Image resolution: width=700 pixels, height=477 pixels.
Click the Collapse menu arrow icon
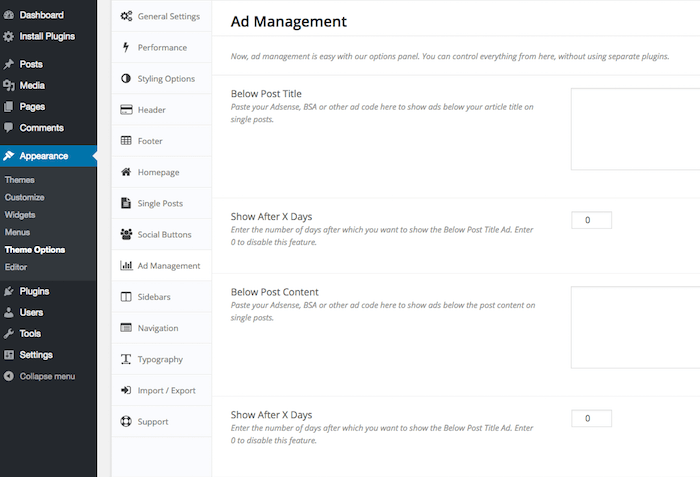pyautogui.click(x=8, y=376)
